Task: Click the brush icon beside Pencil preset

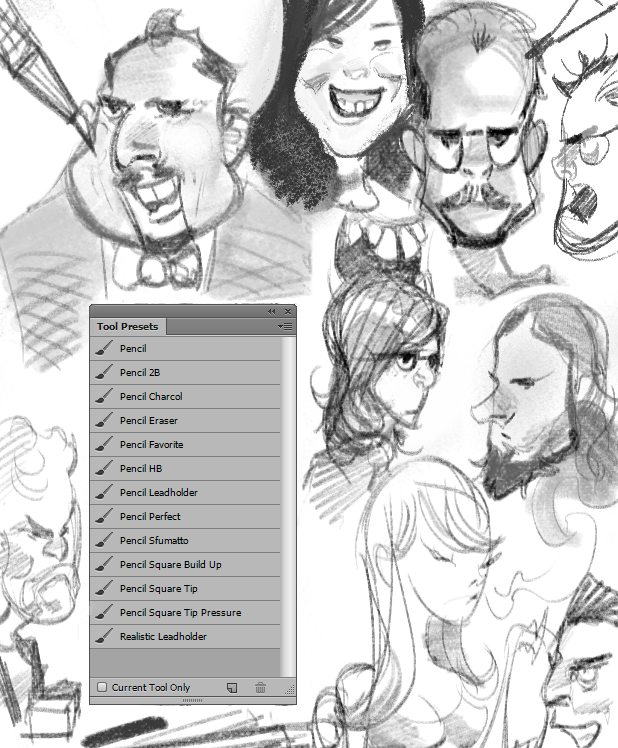Action: click(104, 348)
